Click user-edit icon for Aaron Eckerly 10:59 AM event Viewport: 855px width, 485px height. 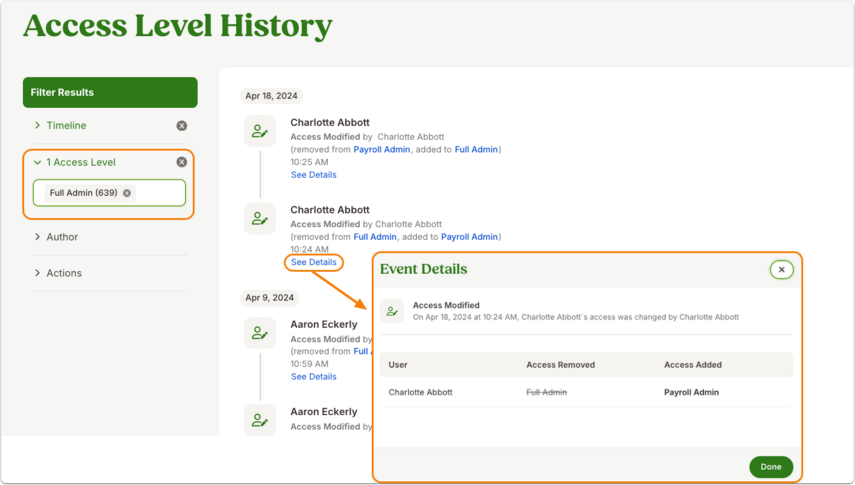pos(260,333)
